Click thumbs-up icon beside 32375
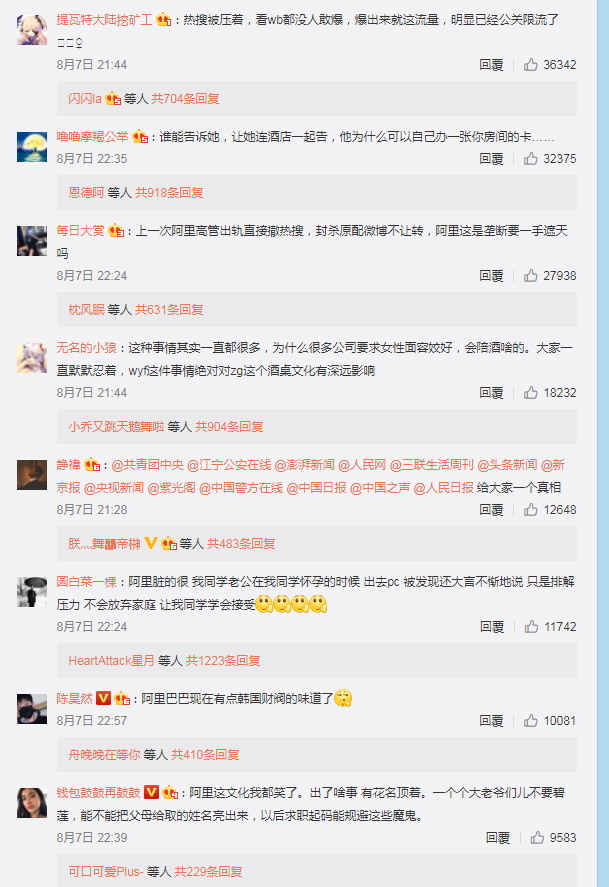Viewport: 609px width, 887px height. pyautogui.click(x=530, y=158)
